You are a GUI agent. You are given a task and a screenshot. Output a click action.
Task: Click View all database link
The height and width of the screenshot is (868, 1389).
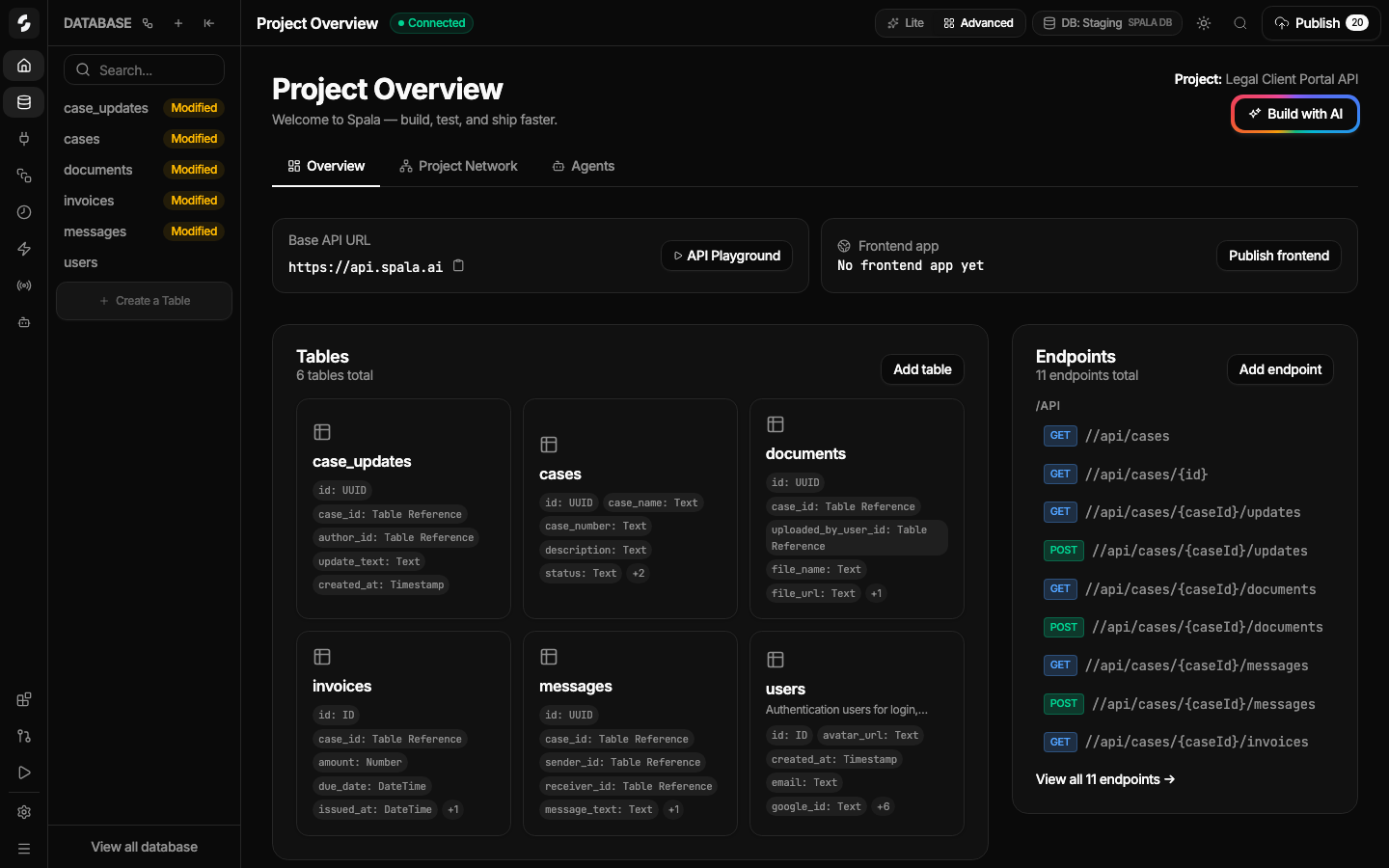coord(144,847)
